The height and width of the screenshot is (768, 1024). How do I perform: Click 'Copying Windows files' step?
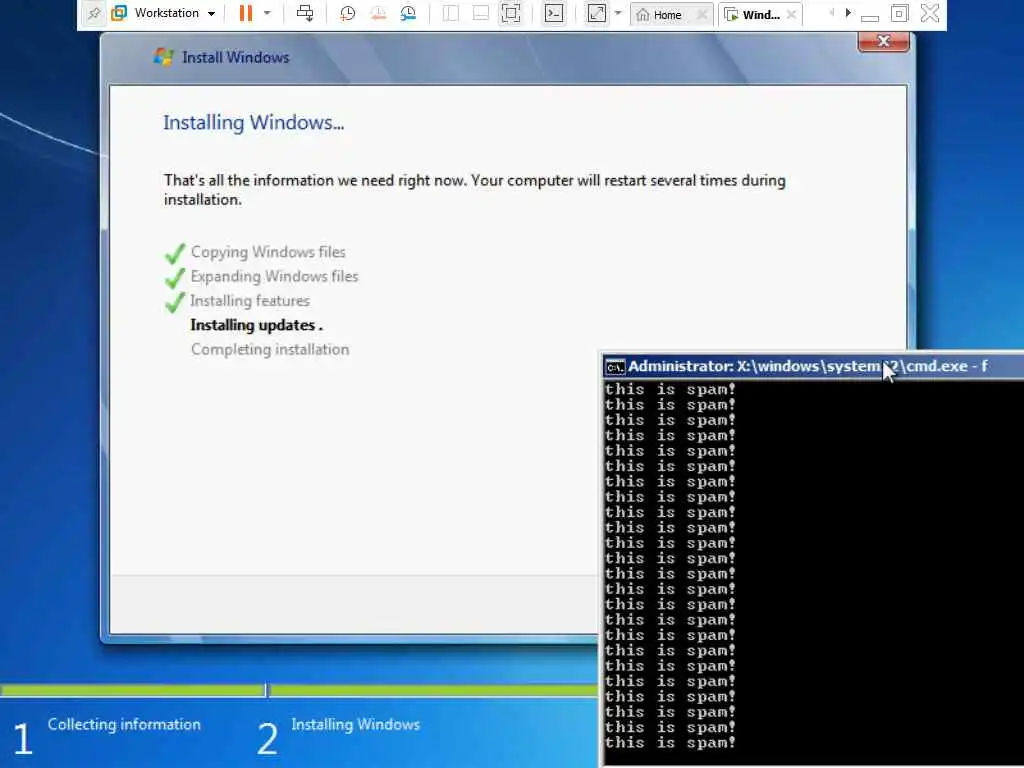(268, 252)
